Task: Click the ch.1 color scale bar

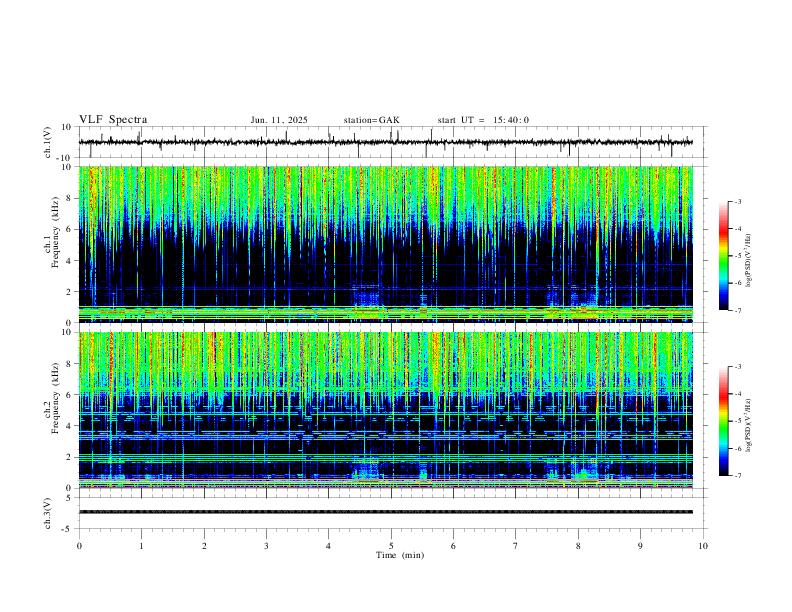Action: click(x=723, y=256)
